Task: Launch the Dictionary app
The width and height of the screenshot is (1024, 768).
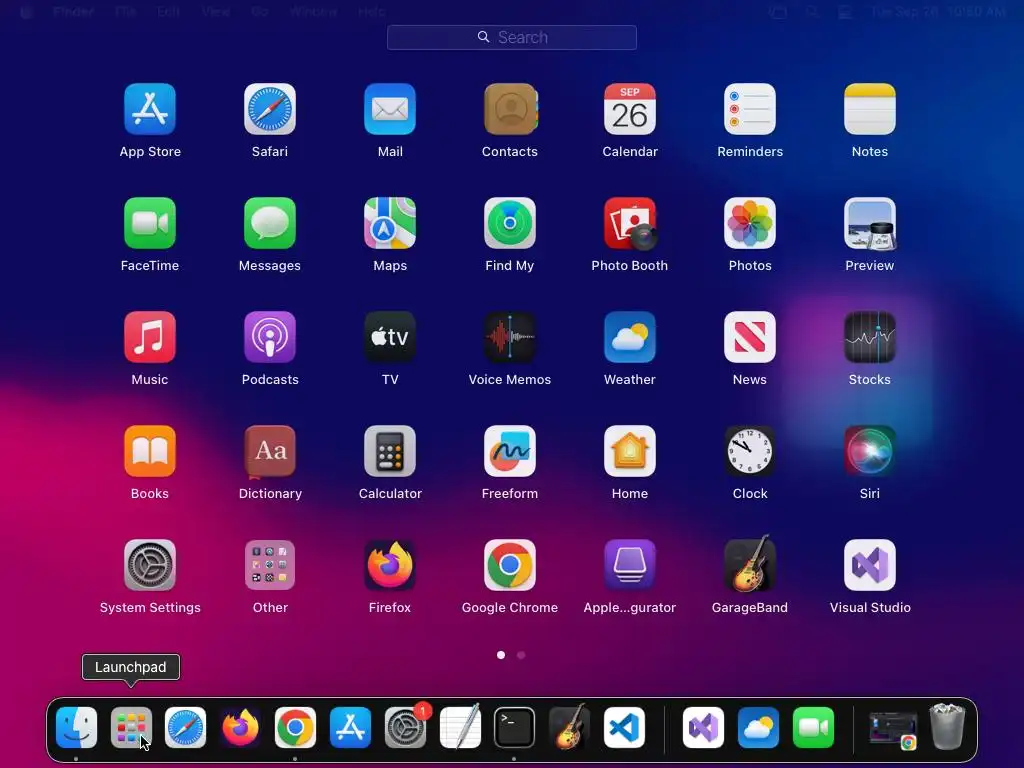Action: pyautogui.click(x=270, y=451)
